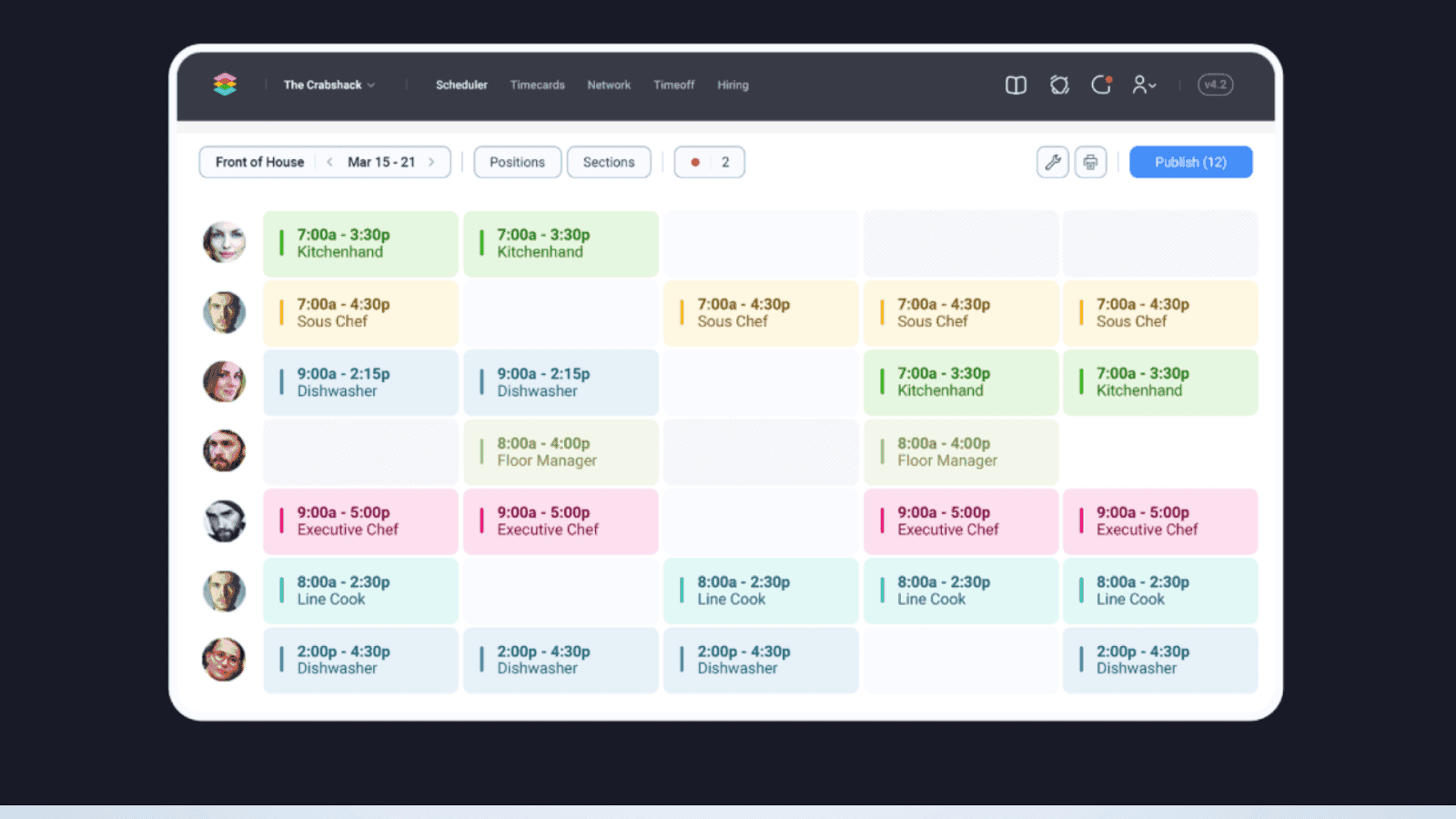The image size is (1456, 819).
Task: Toggle the Sections view
Action: pyautogui.click(x=609, y=162)
